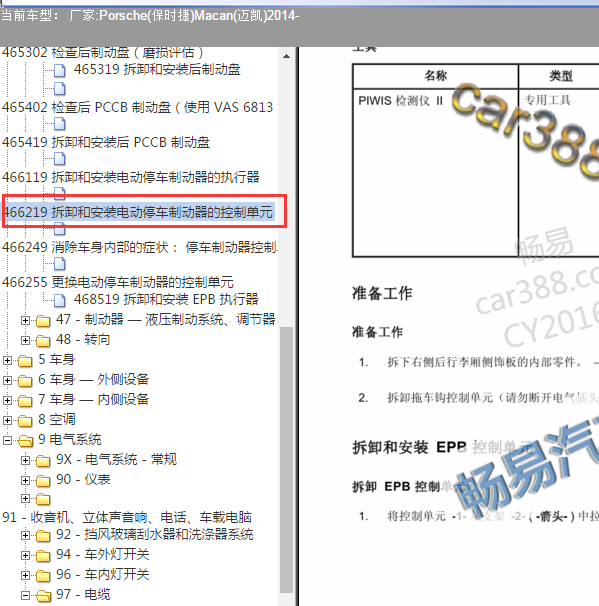Collapse the 9 电气系统 node
599x606 pixels.
coord(7,440)
